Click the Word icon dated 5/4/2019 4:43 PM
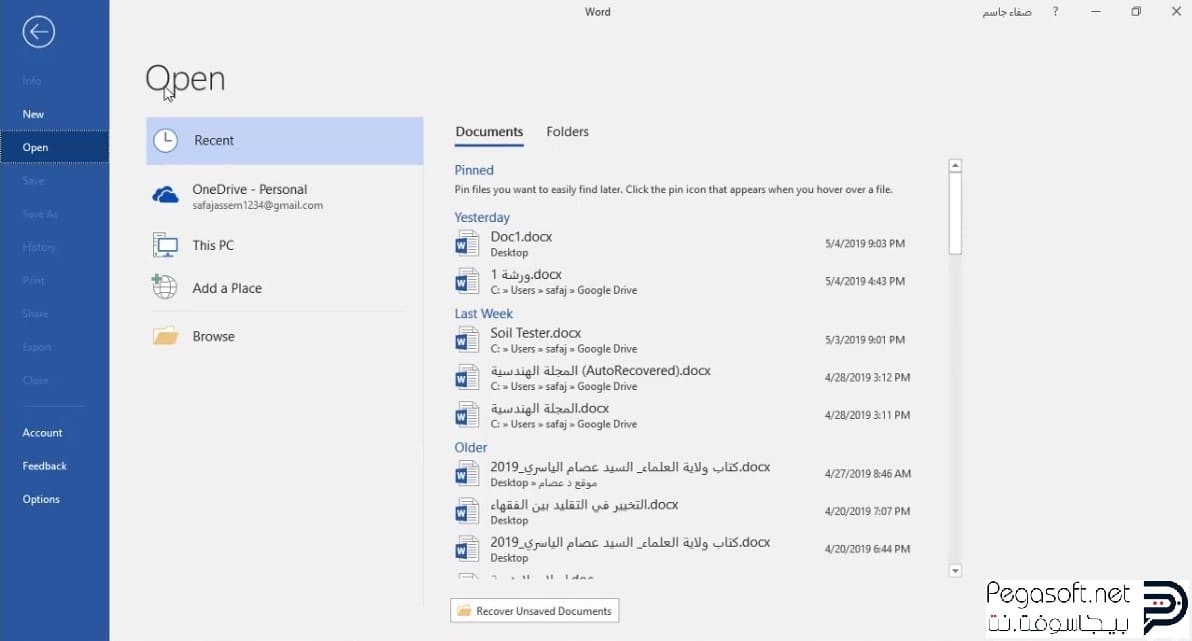 point(467,281)
